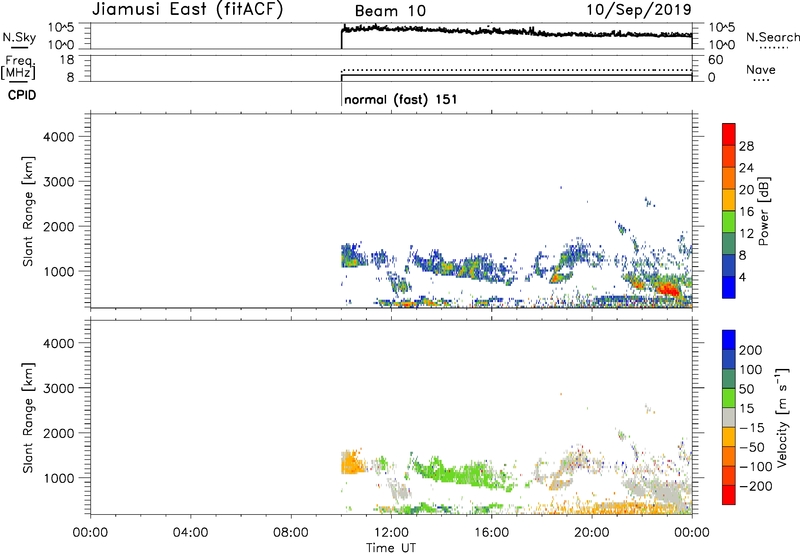Click the "16:00" time tick label
800x554 pixels.
tap(491, 533)
